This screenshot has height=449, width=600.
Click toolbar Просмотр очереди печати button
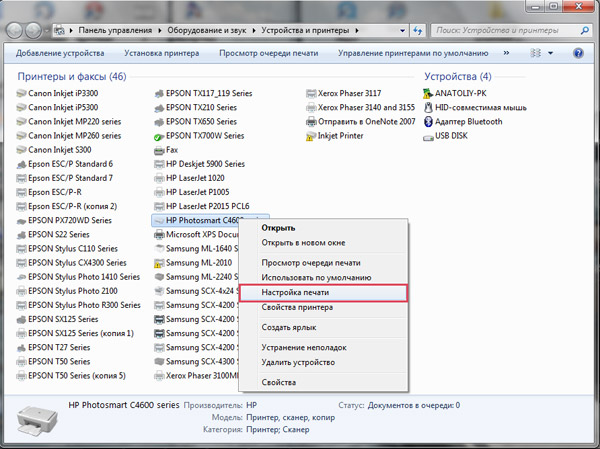(269, 53)
